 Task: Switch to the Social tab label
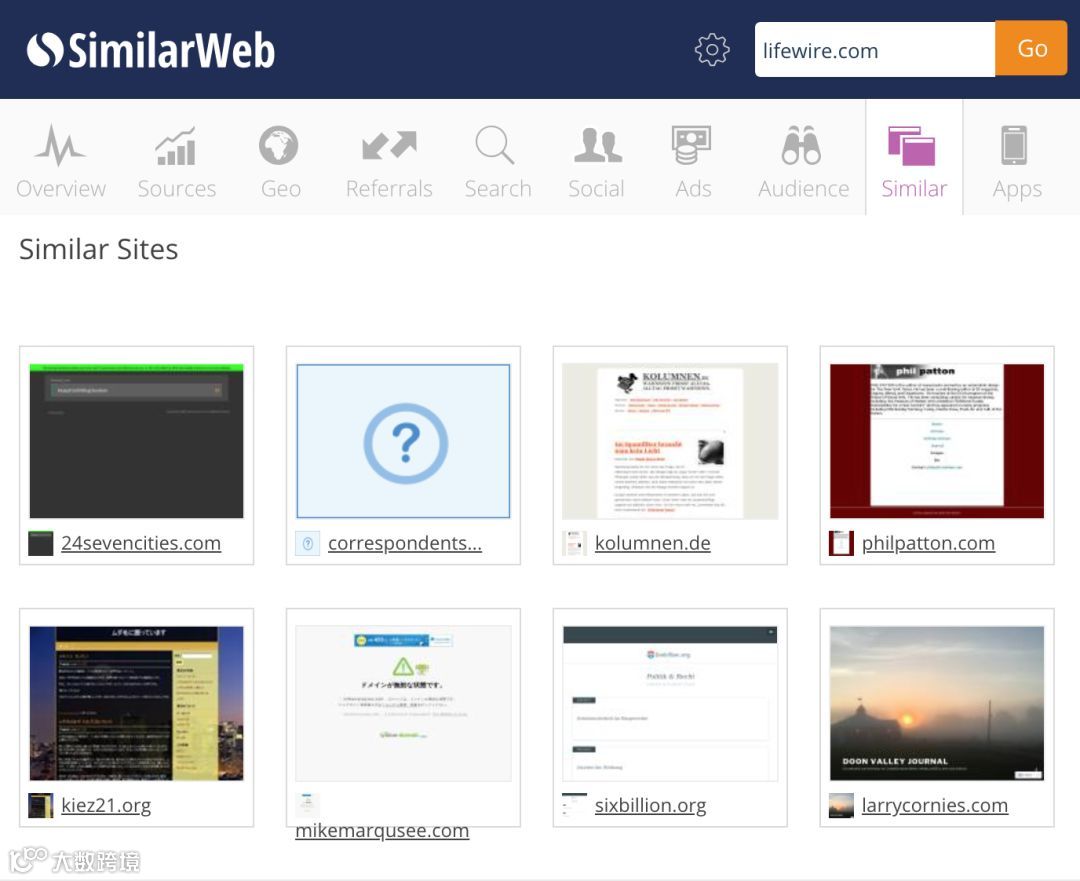point(596,189)
